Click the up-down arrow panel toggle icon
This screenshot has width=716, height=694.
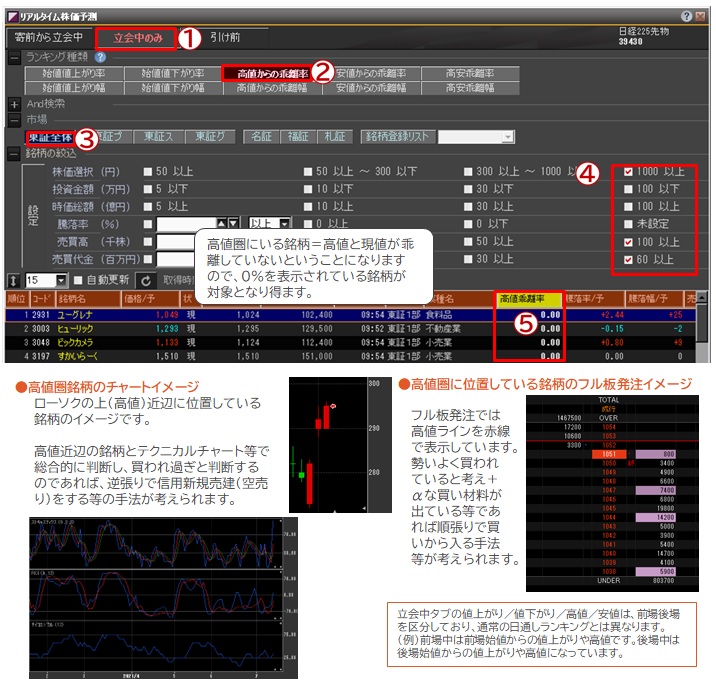point(14,280)
